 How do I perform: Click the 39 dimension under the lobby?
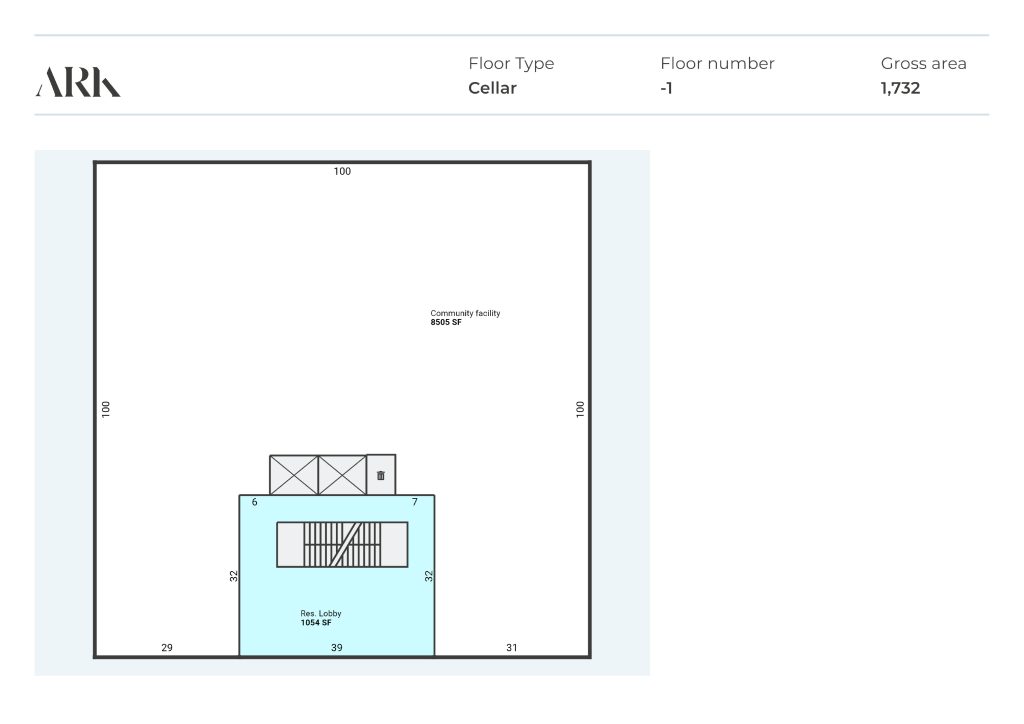pyautogui.click(x=337, y=648)
